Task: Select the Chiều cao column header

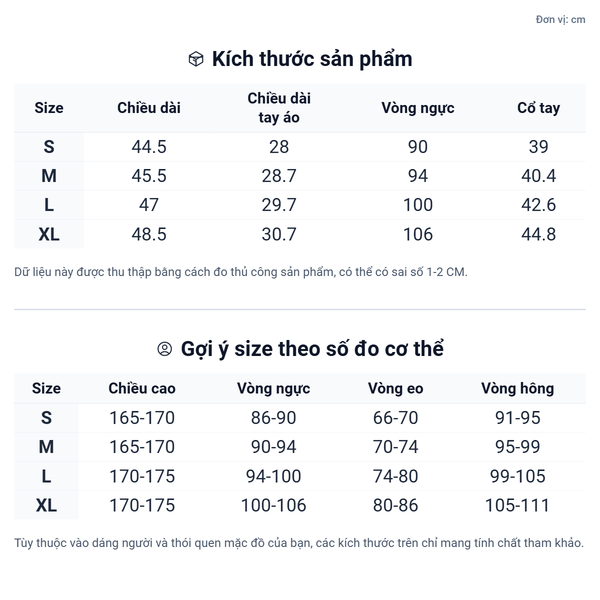Action: (x=142, y=388)
